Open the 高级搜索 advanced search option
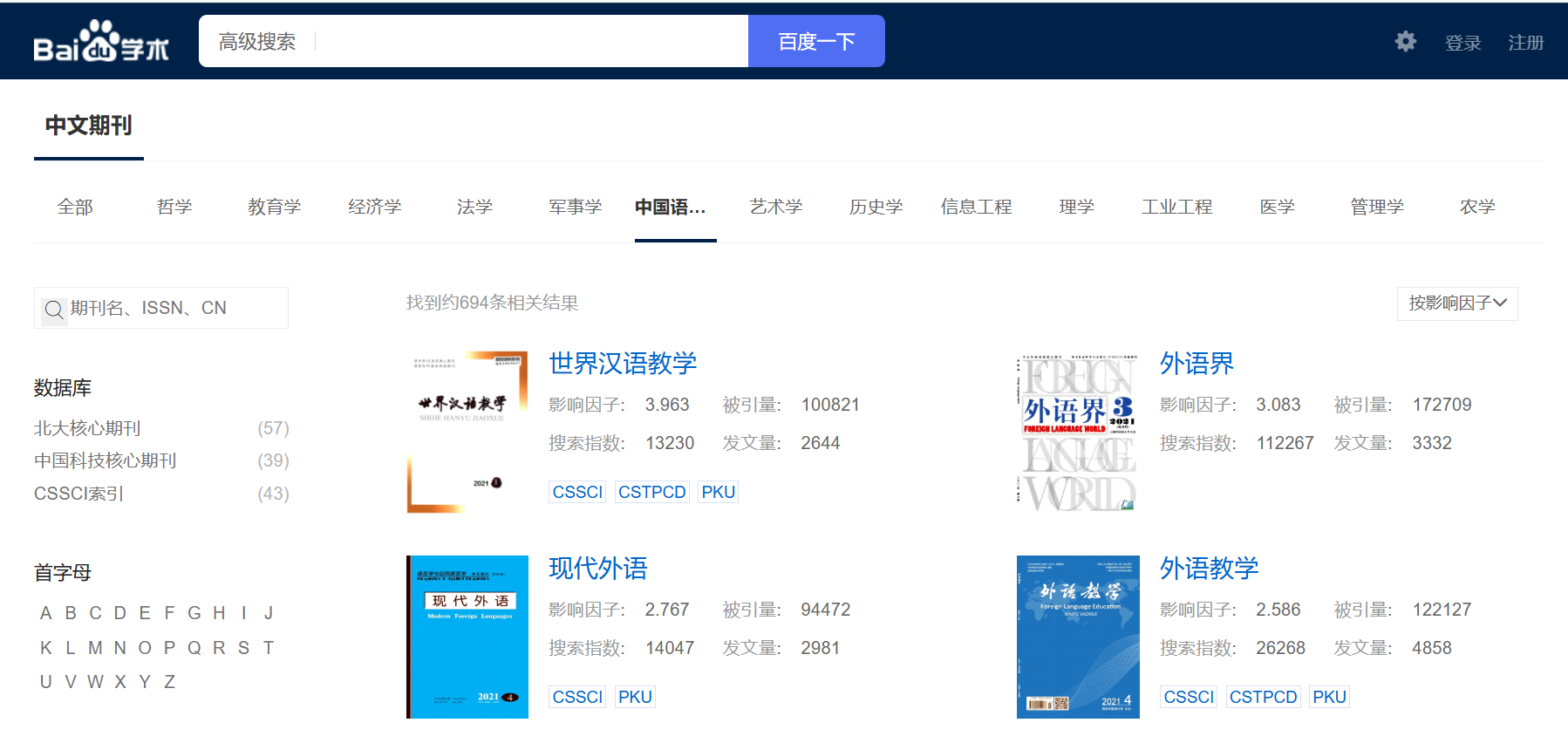This screenshot has height=750, width=1568. [256, 42]
